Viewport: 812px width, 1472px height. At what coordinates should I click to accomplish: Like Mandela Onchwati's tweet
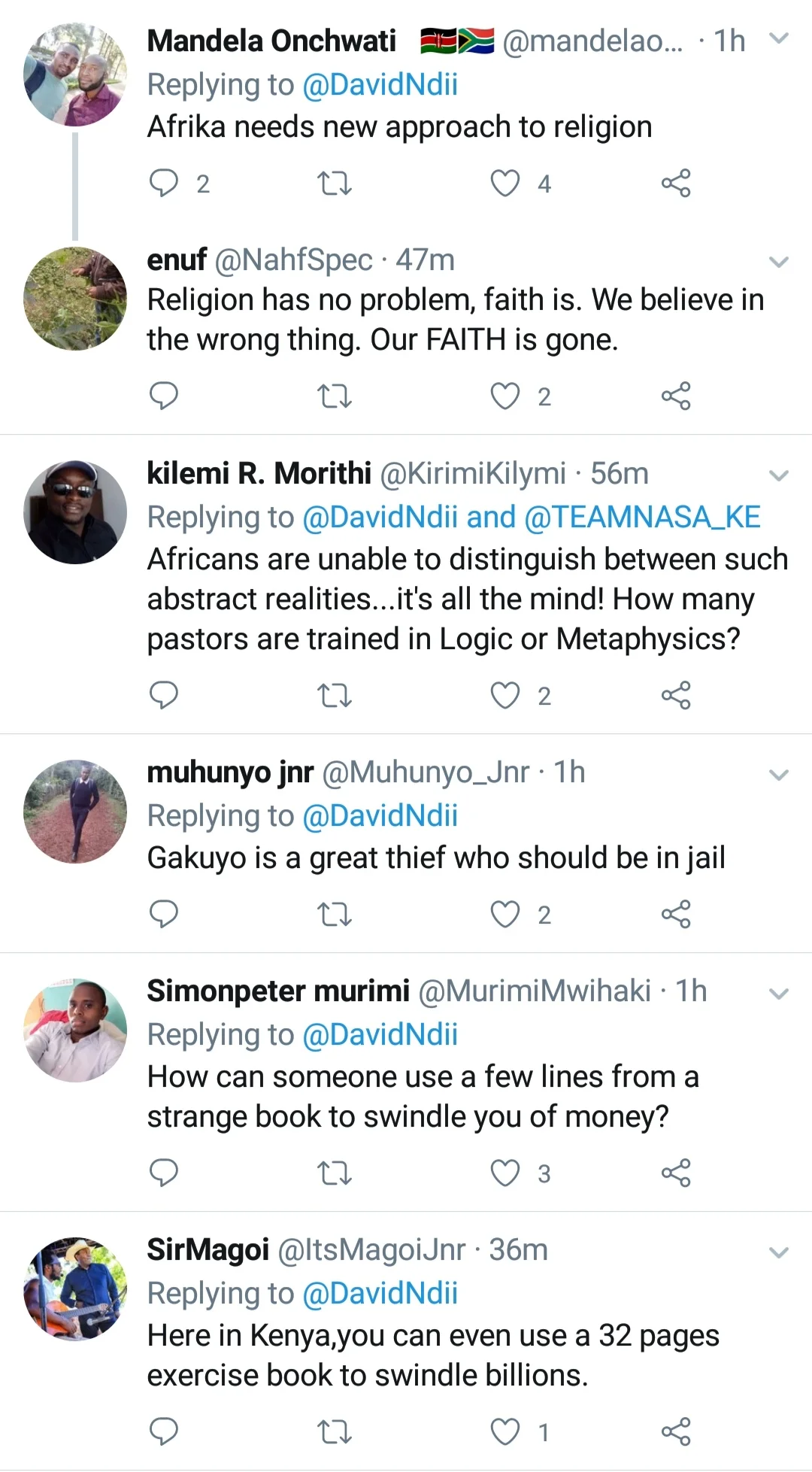click(505, 183)
